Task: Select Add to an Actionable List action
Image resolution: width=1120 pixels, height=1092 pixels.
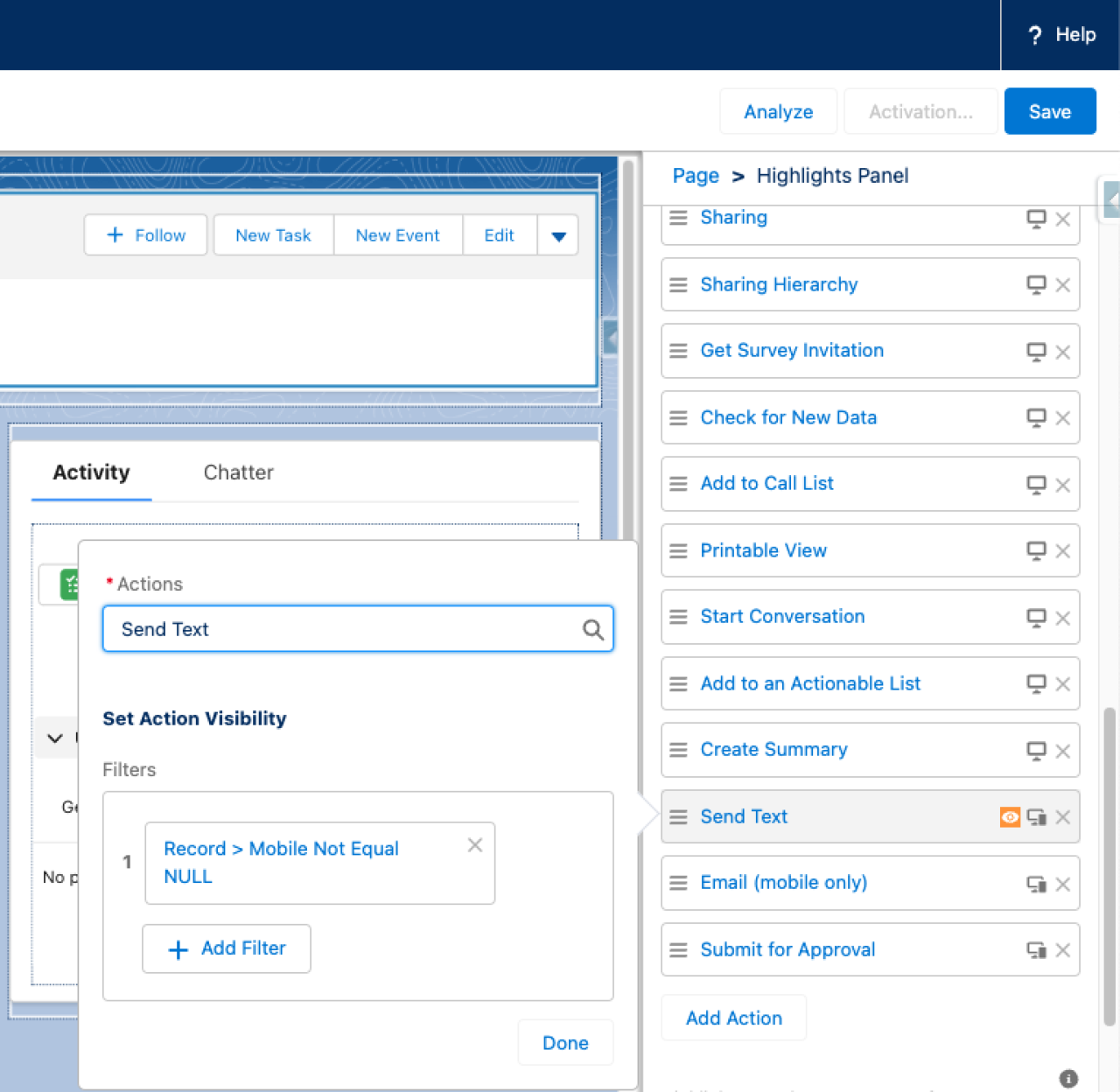Action: 810,683
